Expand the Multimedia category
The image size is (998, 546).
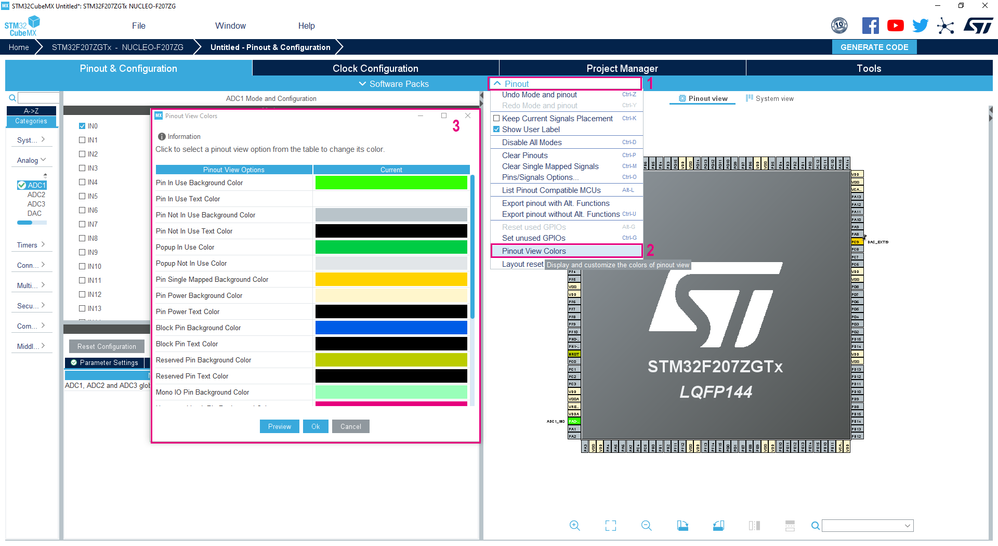coord(31,286)
